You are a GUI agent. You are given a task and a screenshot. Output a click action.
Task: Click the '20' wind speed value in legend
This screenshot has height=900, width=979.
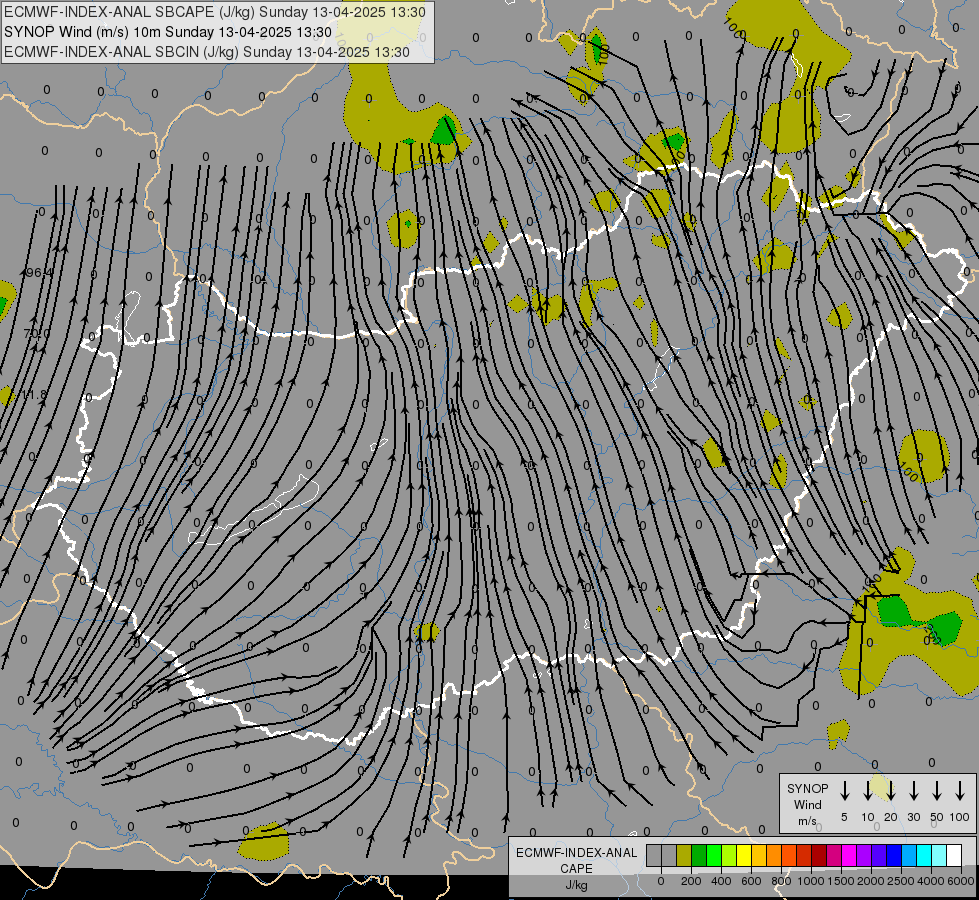tap(891, 817)
